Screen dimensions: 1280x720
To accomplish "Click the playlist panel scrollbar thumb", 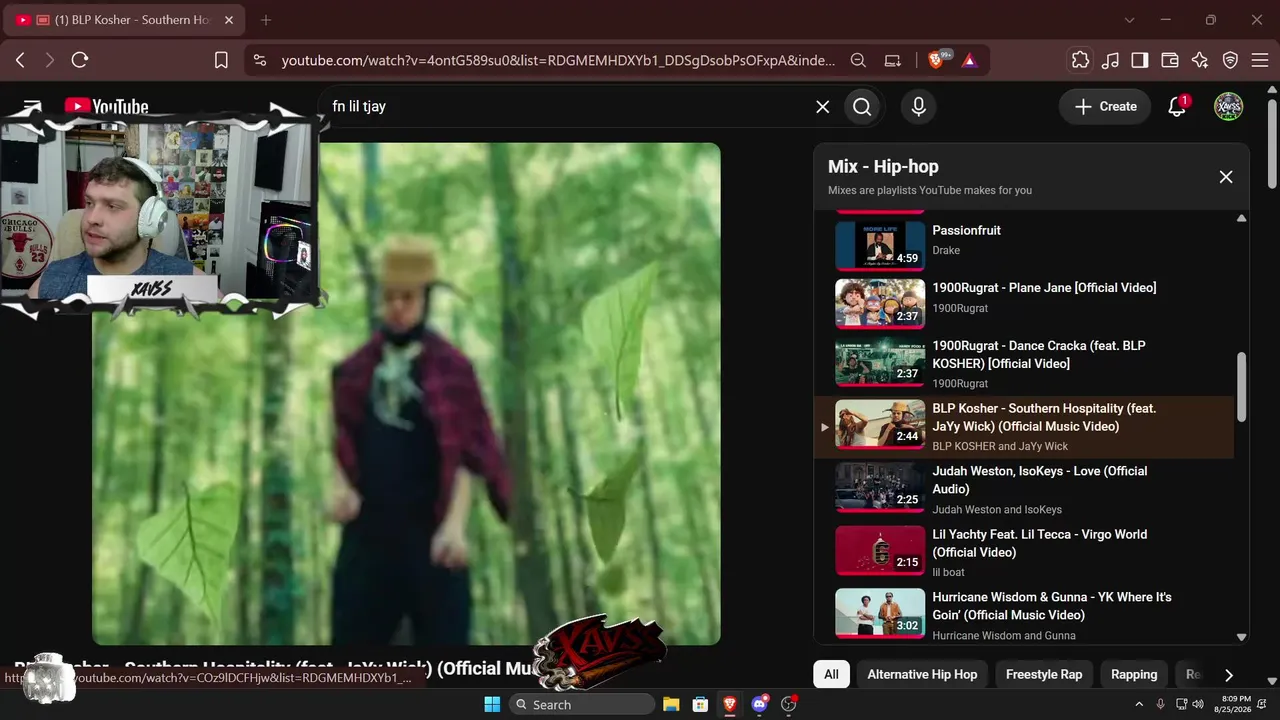I will (x=1242, y=387).
